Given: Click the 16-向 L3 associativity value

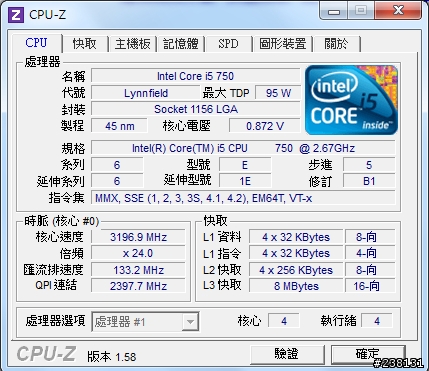Looking at the screenshot, I should click(370, 286).
